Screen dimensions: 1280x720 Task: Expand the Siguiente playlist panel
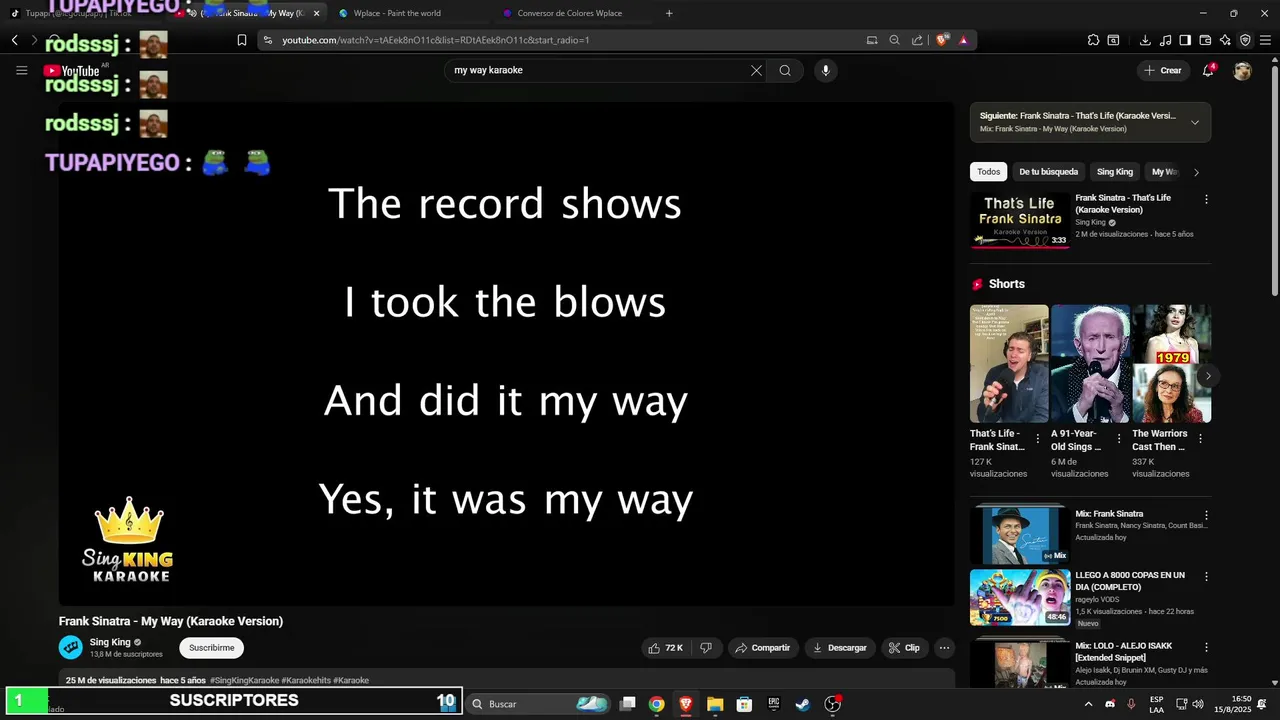pos(1194,123)
